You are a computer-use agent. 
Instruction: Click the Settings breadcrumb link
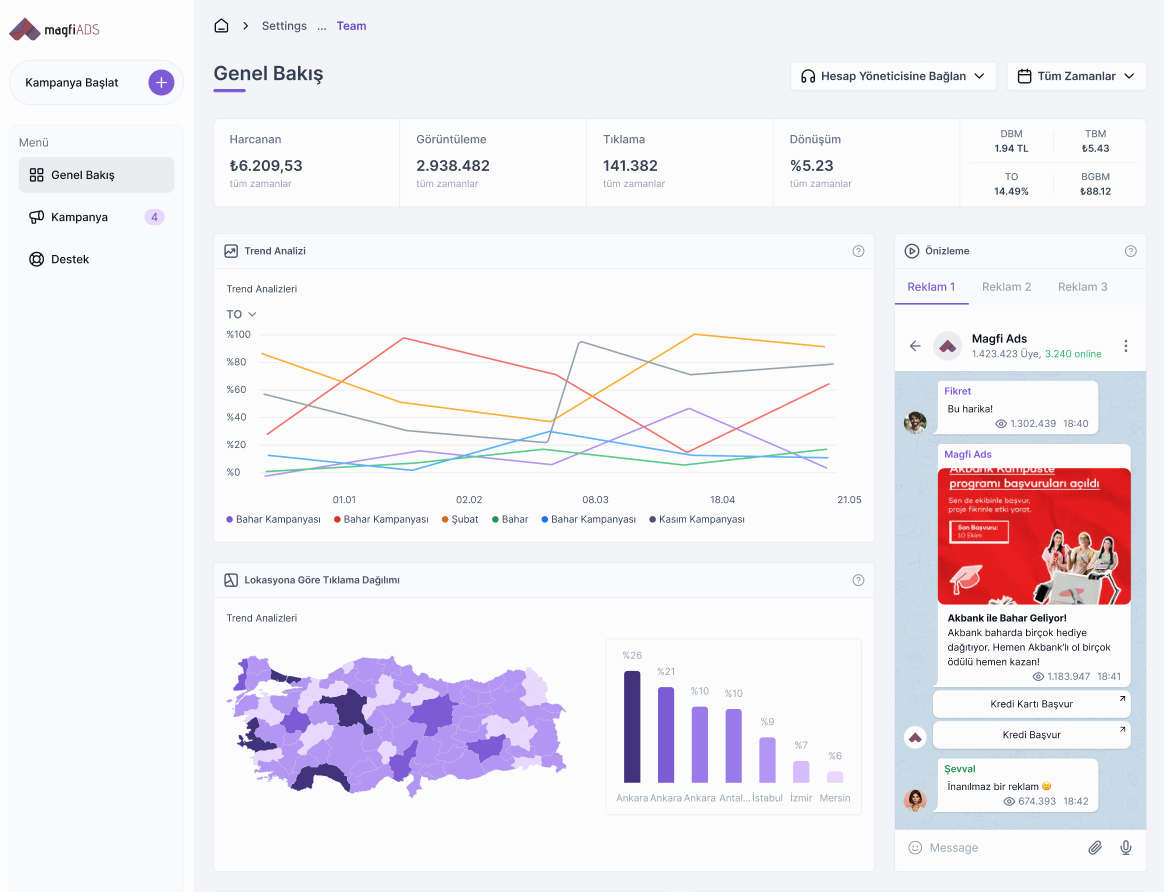point(284,26)
